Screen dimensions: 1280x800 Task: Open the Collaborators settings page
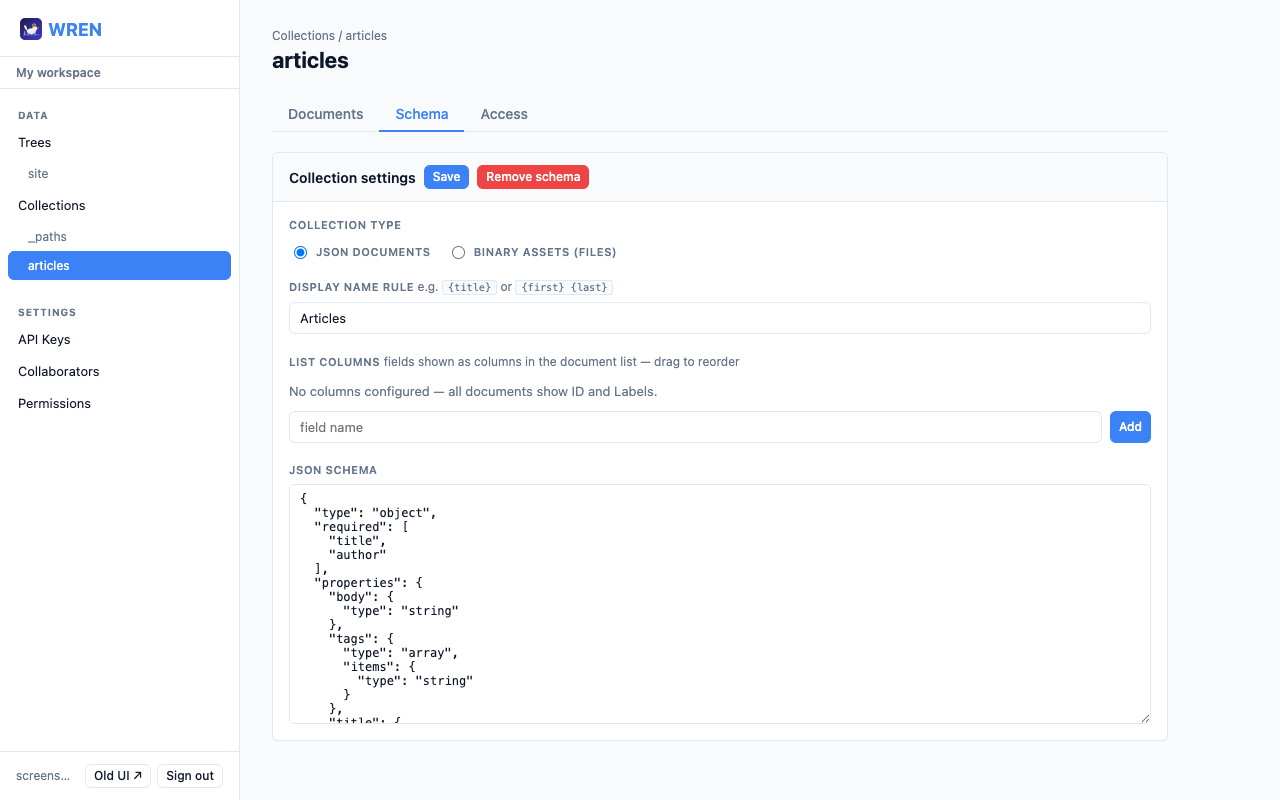click(58, 371)
